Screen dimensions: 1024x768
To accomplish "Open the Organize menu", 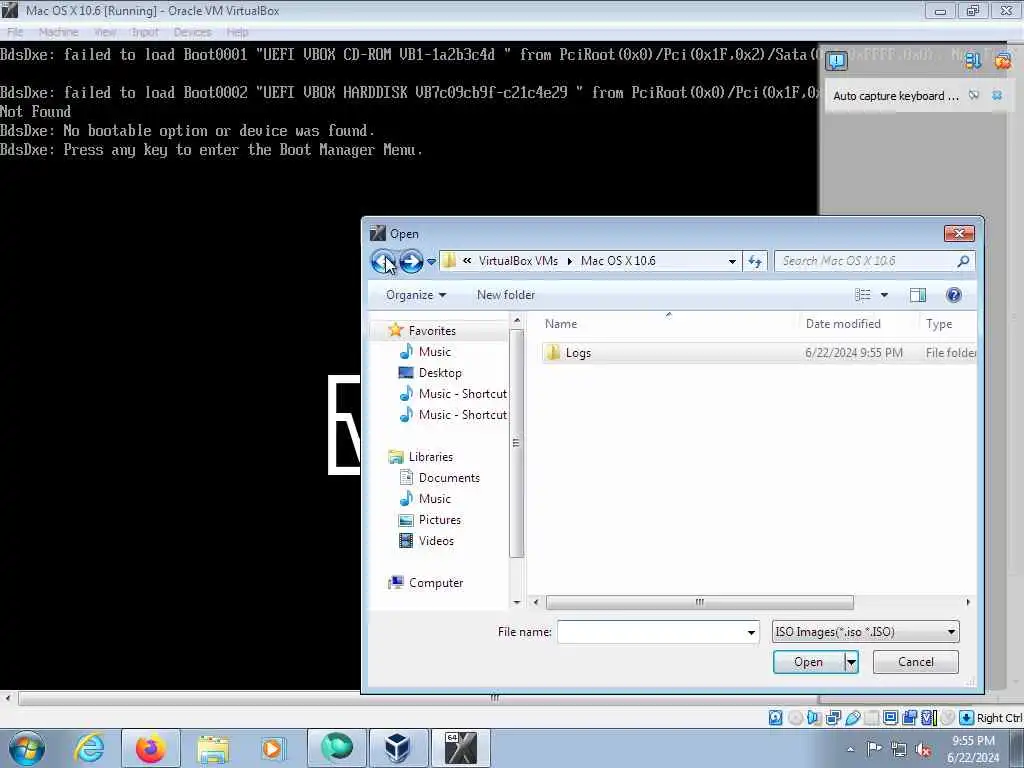I will pos(416,295).
